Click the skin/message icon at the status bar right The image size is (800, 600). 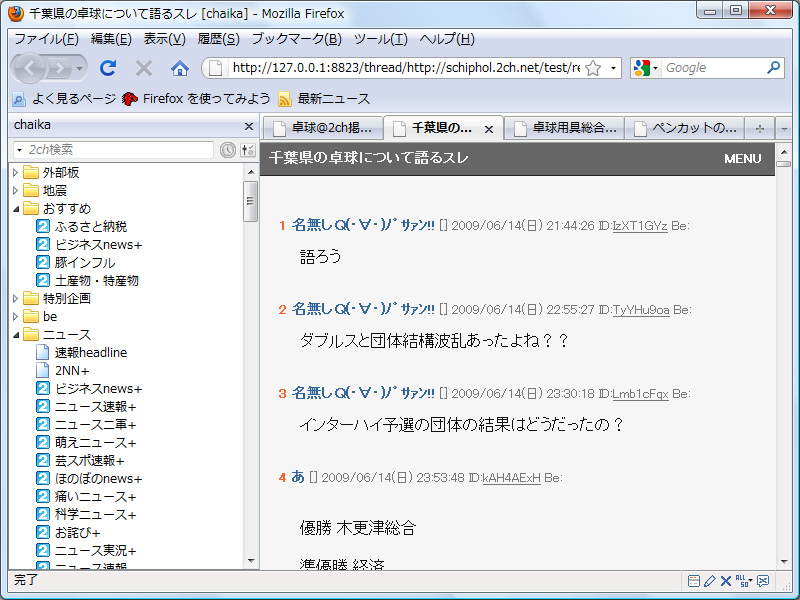[x=762, y=581]
